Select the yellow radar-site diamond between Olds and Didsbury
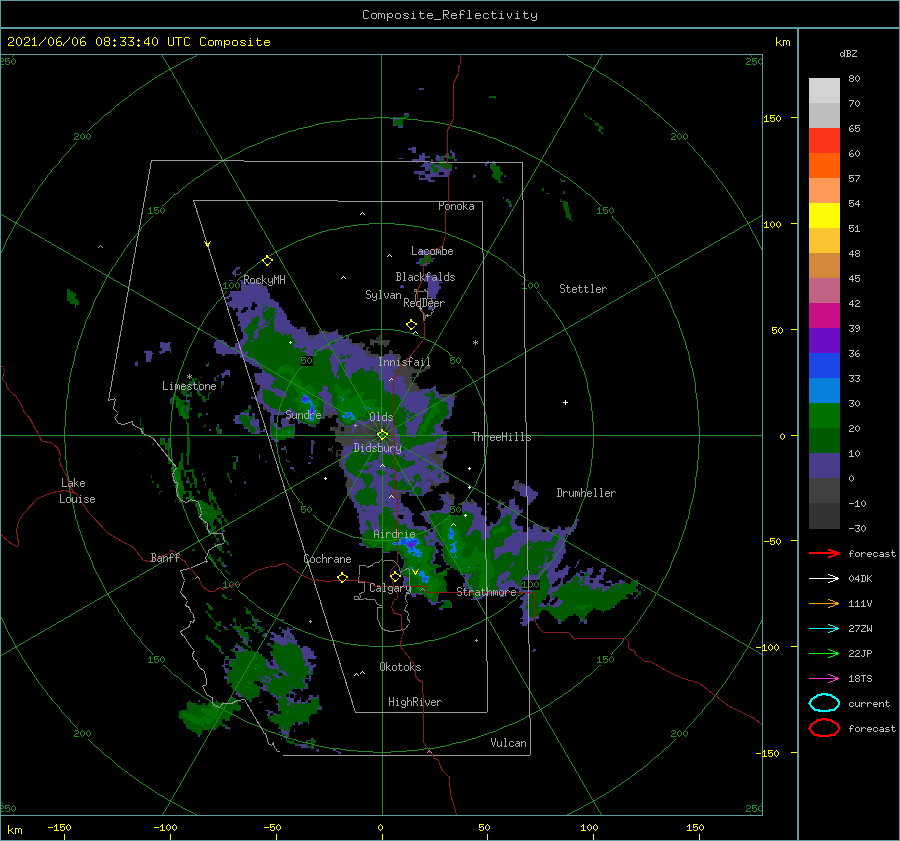The image size is (900, 841). (x=382, y=435)
